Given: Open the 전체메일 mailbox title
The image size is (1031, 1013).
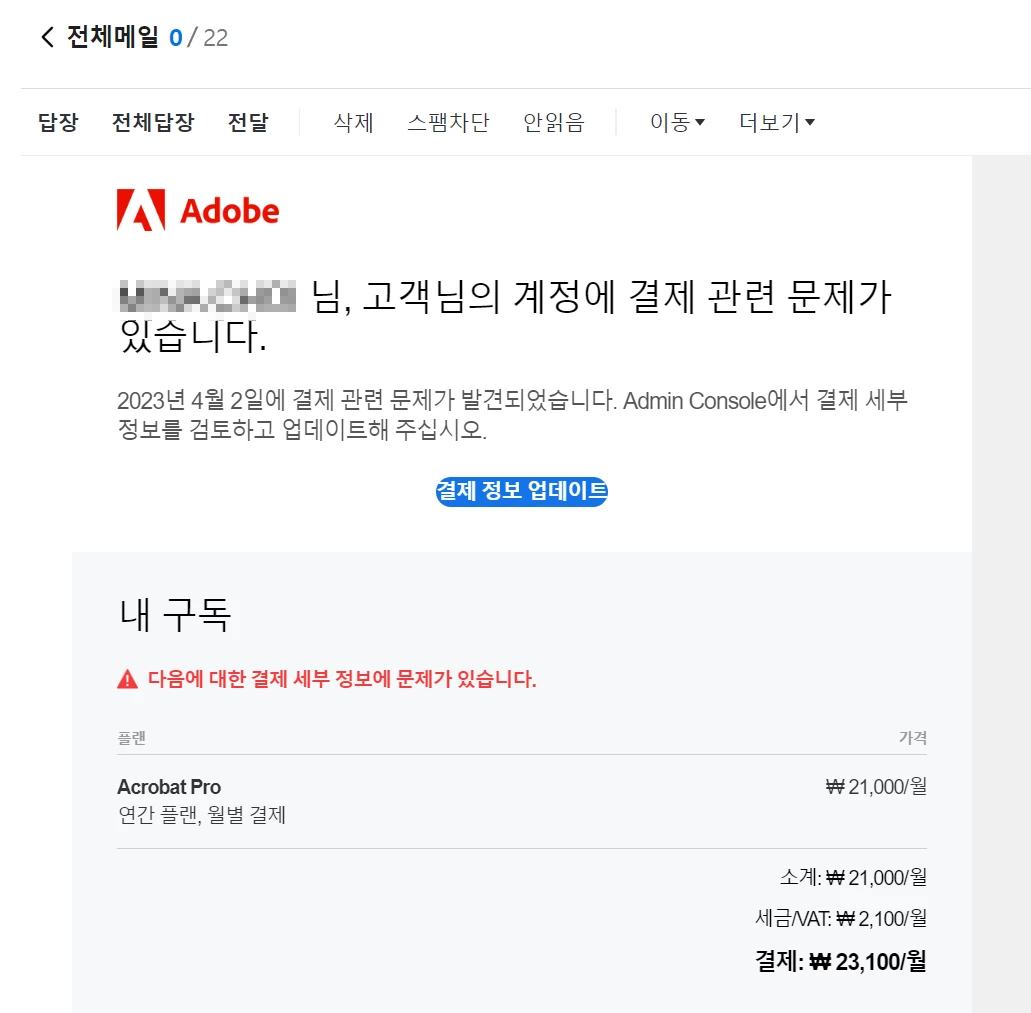Looking at the screenshot, I should point(112,37).
